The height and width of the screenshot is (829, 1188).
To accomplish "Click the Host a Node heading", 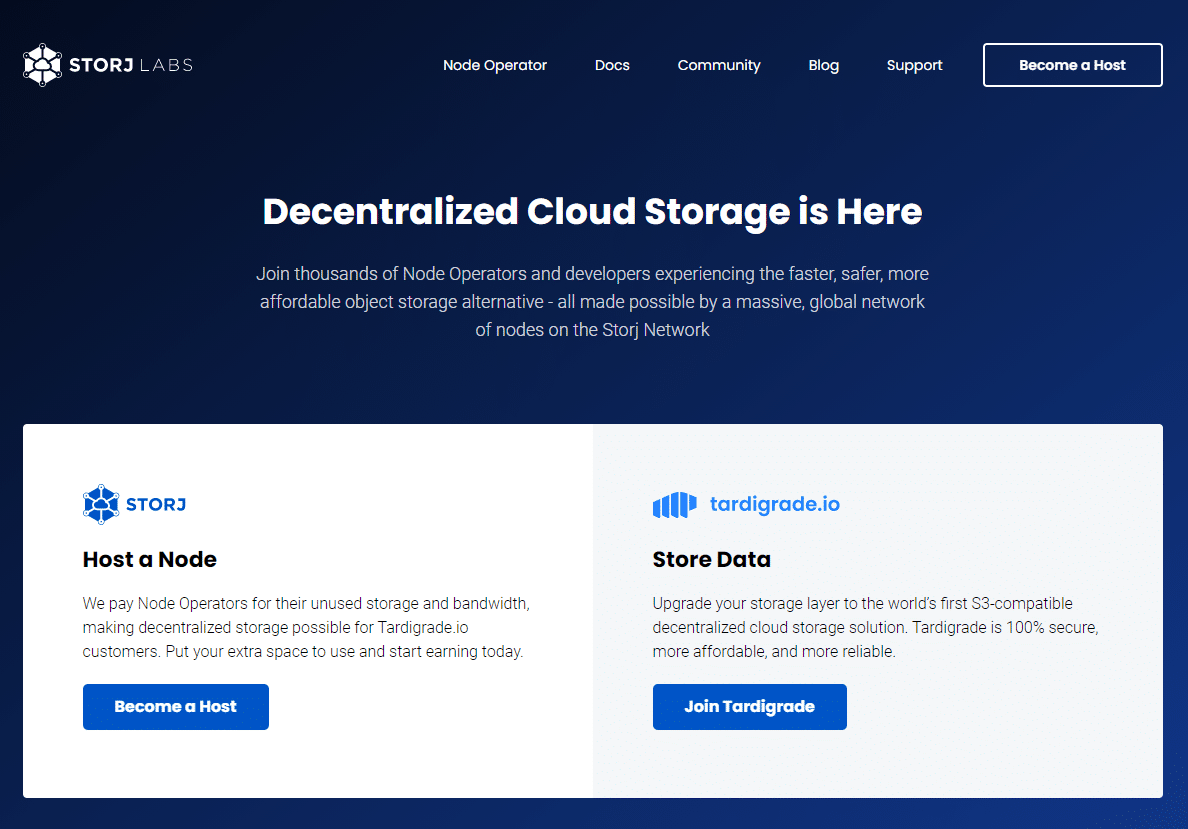I will point(150,559).
